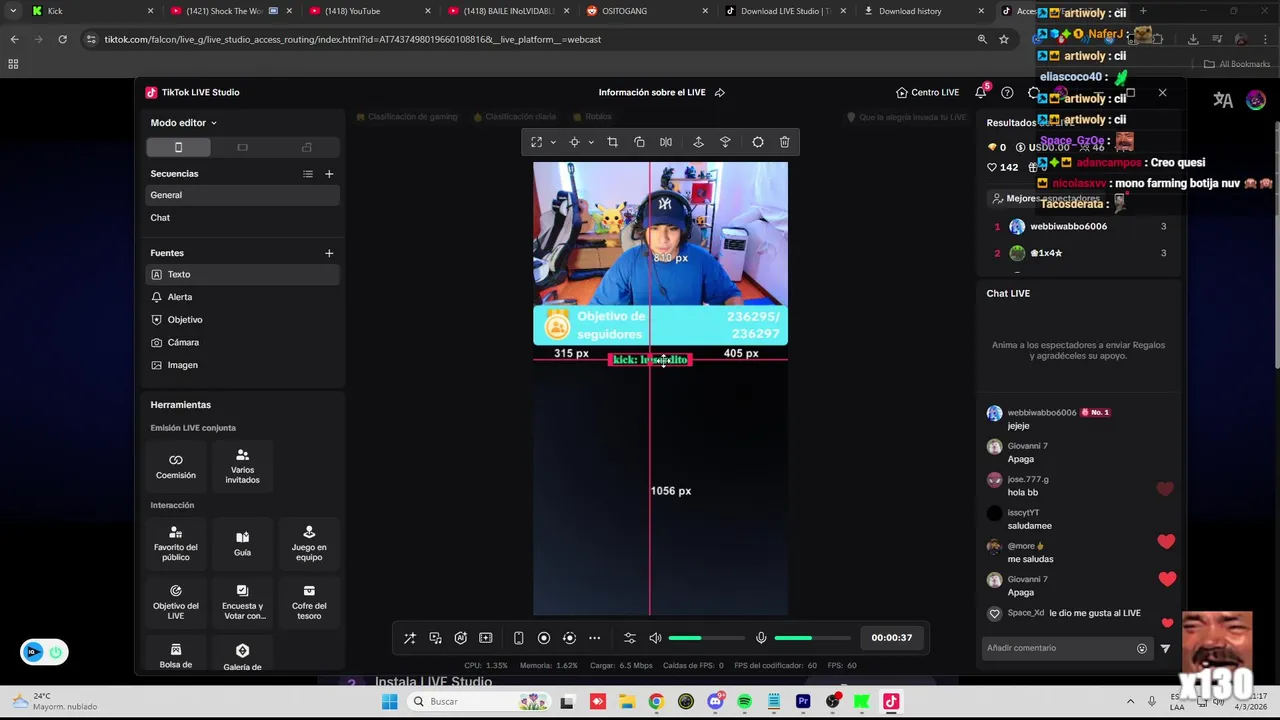Mute the speaker output
This screenshot has width=1280, height=720.
(x=655, y=638)
